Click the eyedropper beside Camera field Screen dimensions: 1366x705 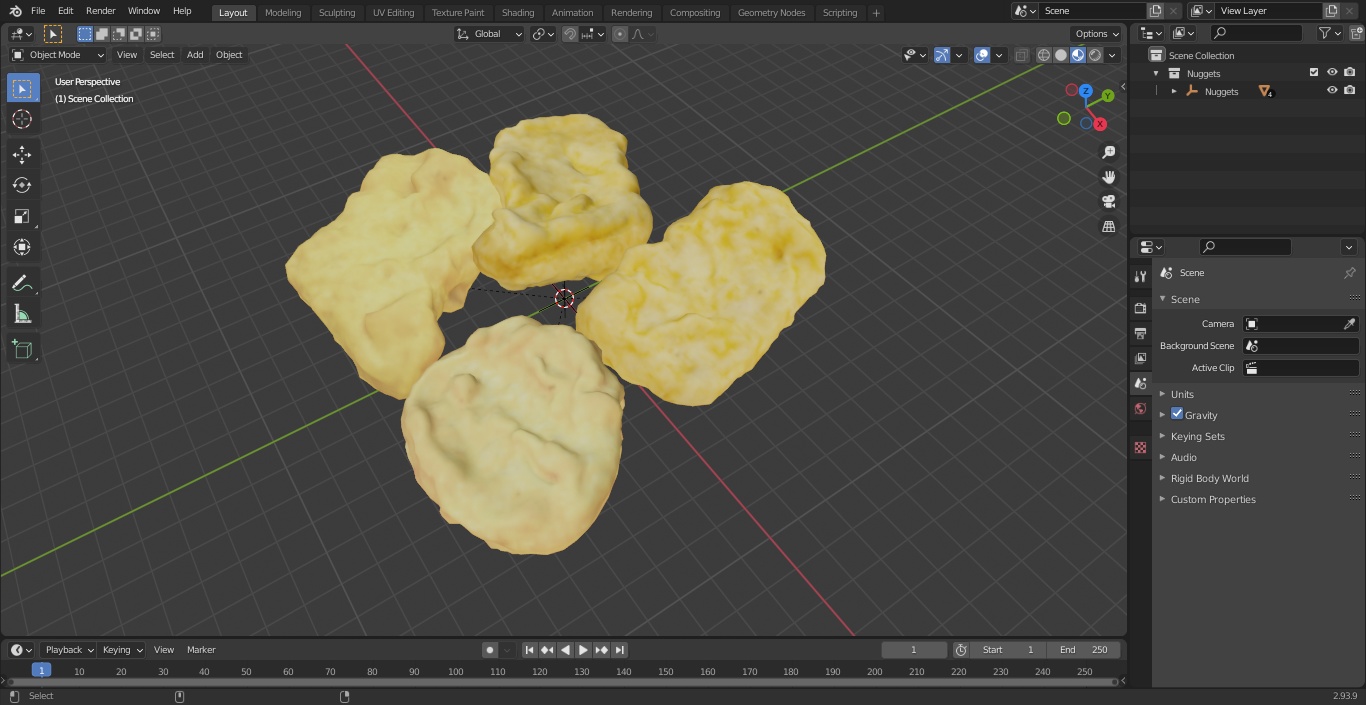pos(1349,324)
